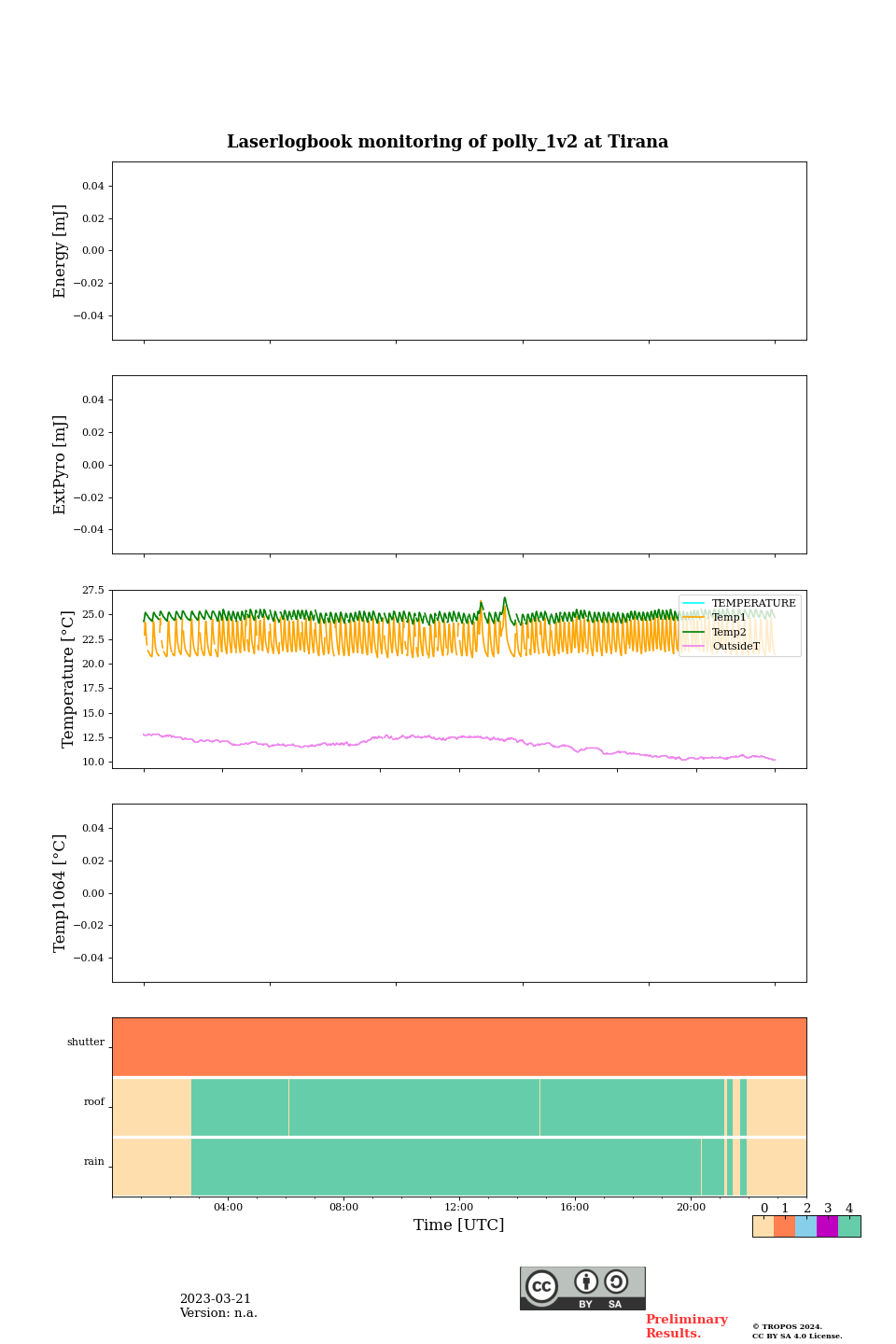Click the 27.5 tick on Temperature axis
The height and width of the screenshot is (1344, 896).
pyautogui.click(x=93, y=590)
